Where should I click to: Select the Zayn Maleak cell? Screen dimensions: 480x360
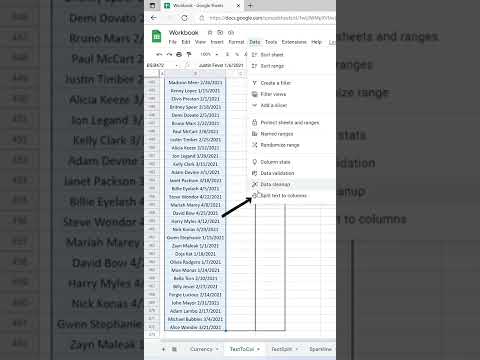coord(195,246)
